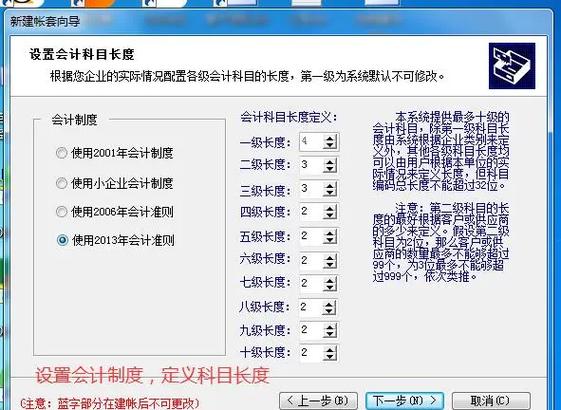Raise the 四级长度 spinner up arrow
This screenshot has height=410, width=561.
coord(330,209)
